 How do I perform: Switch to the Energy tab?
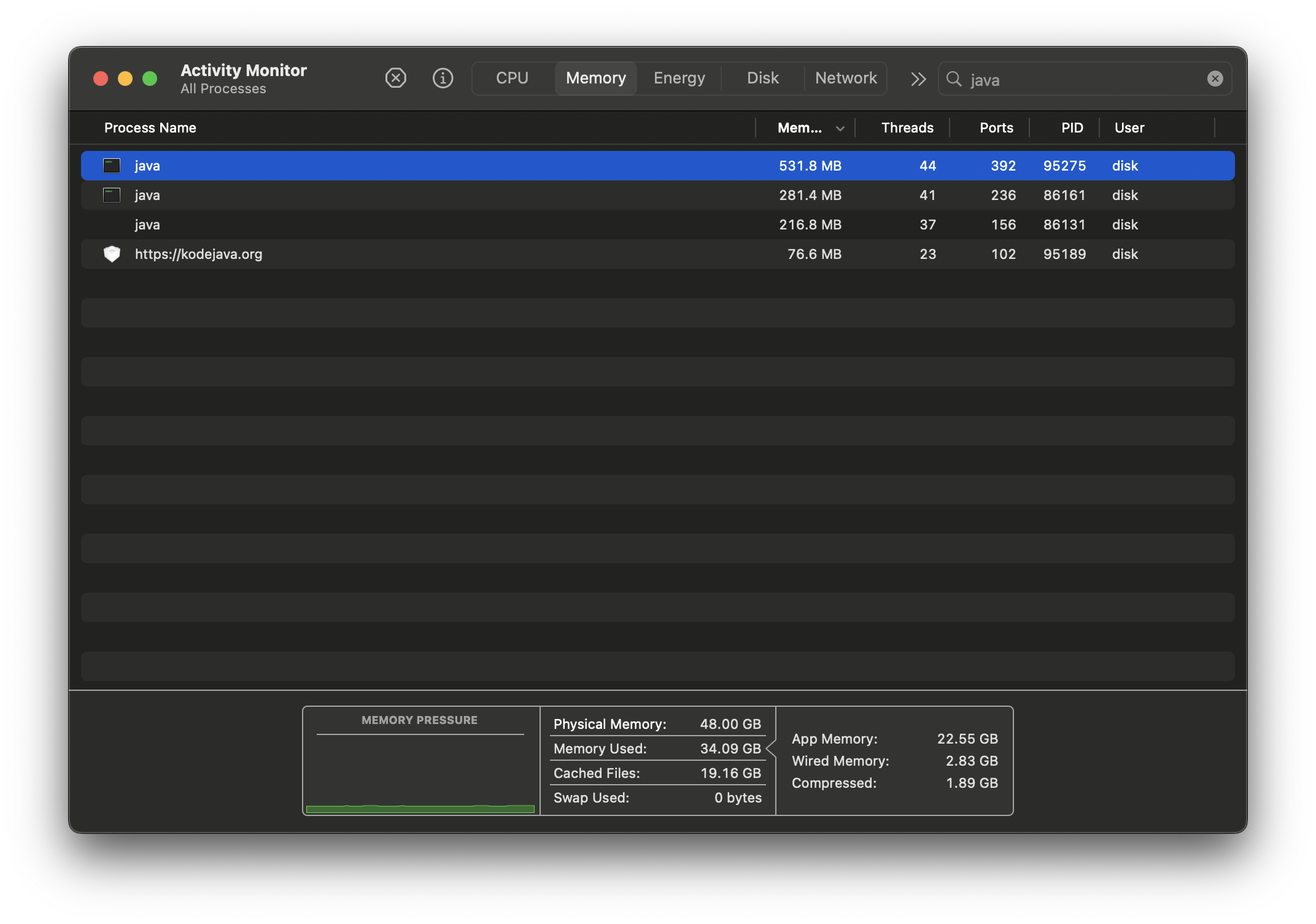(679, 78)
